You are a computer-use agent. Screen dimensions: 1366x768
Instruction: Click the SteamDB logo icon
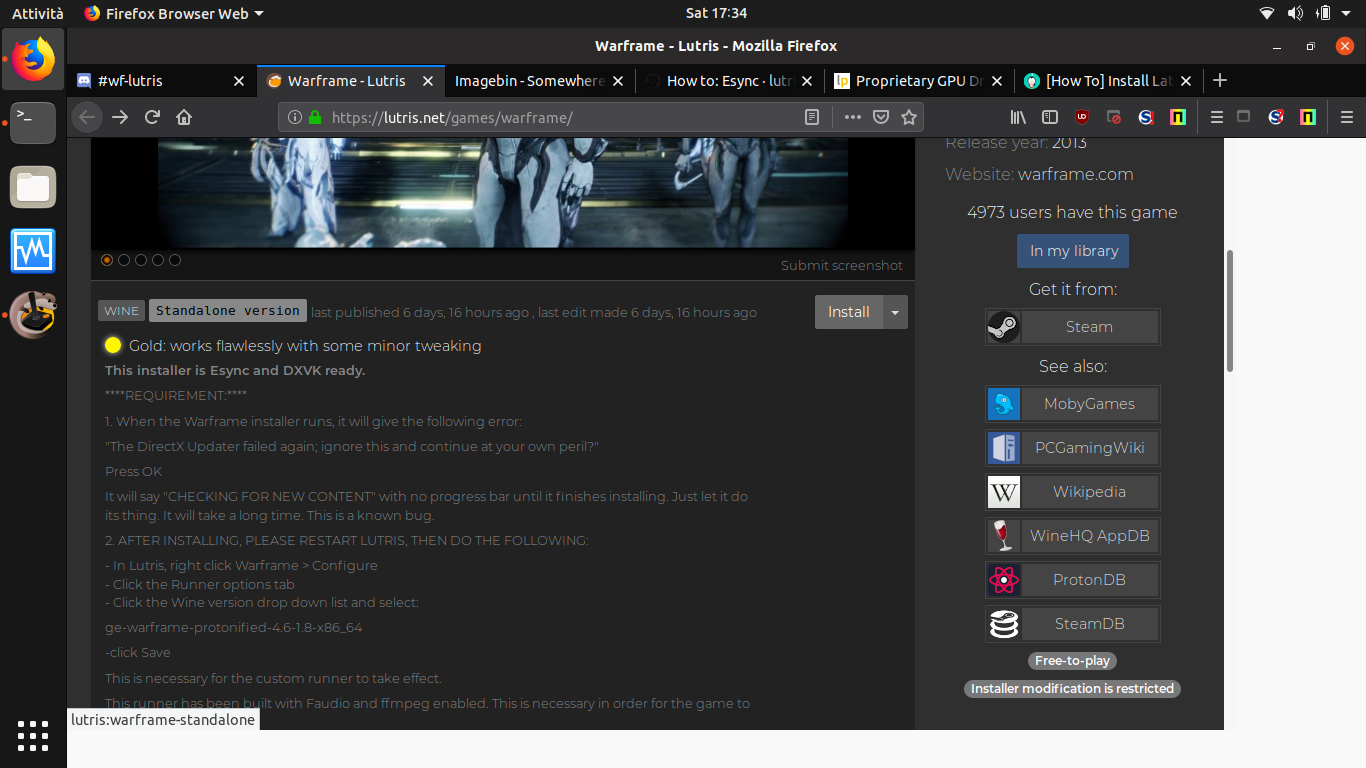coord(1004,624)
